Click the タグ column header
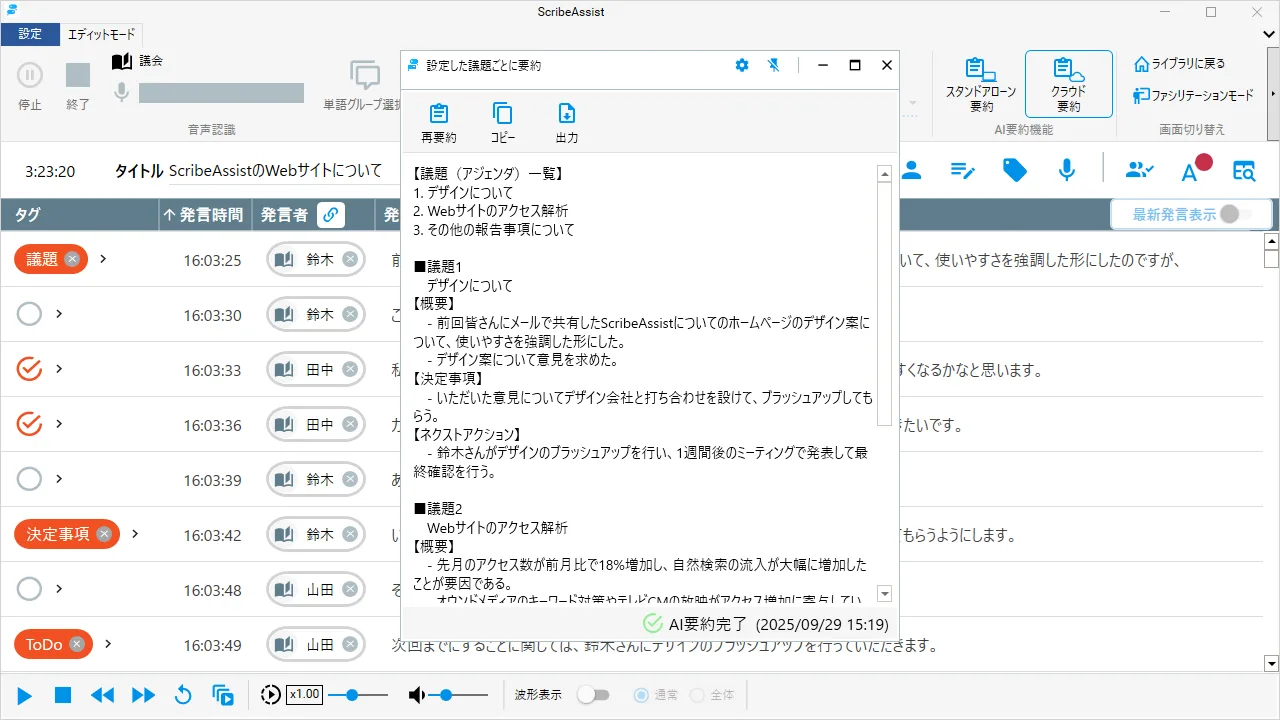 (79, 214)
